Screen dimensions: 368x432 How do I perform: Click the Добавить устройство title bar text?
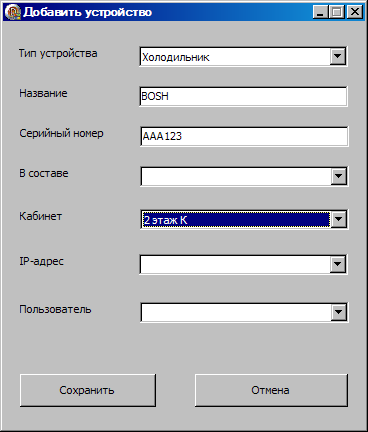point(87,12)
